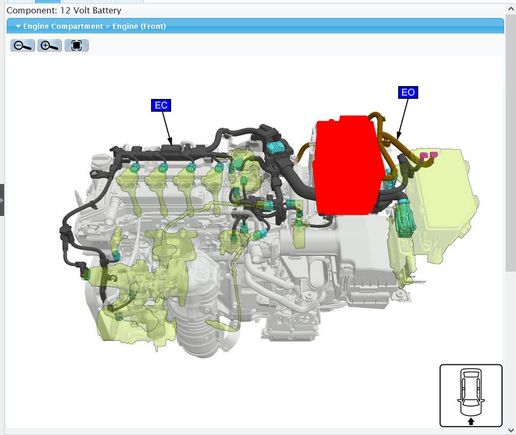Image resolution: width=516 pixels, height=435 pixels.
Task: Click the scroll up arrow of scrollbar
Action: tap(511, 9)
